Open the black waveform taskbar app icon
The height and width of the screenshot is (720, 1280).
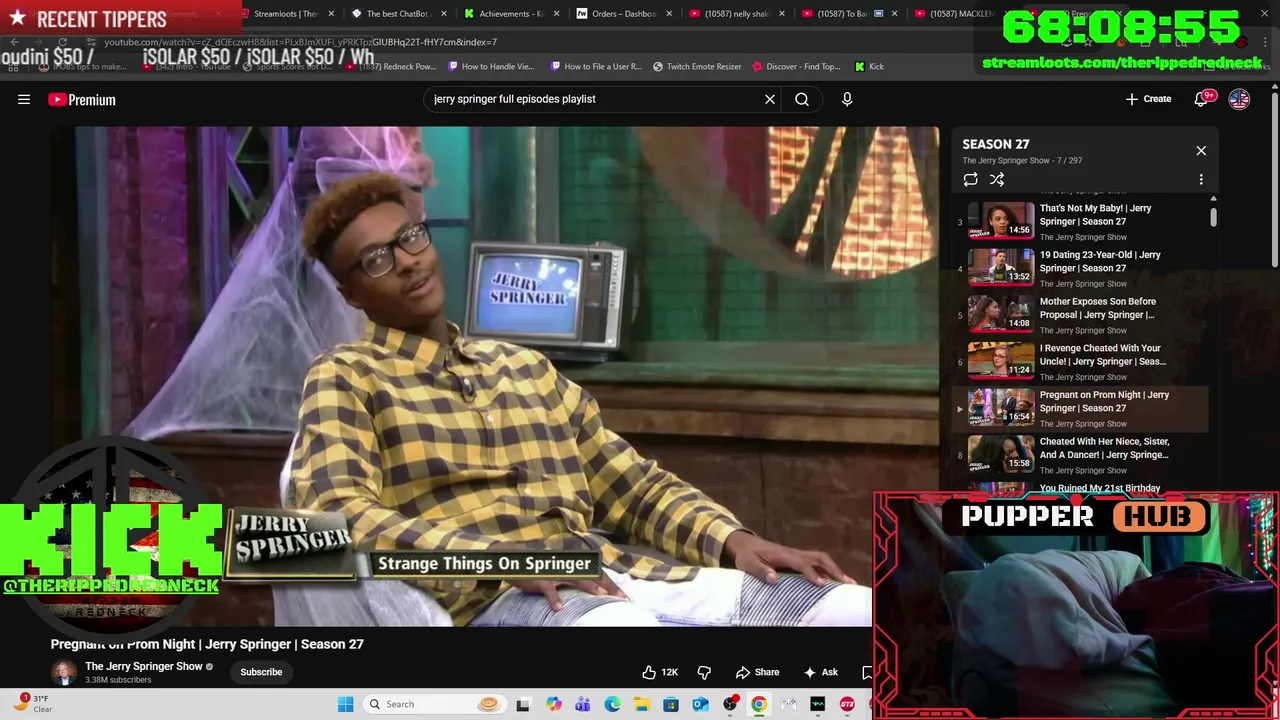click(x=817, y=704)
